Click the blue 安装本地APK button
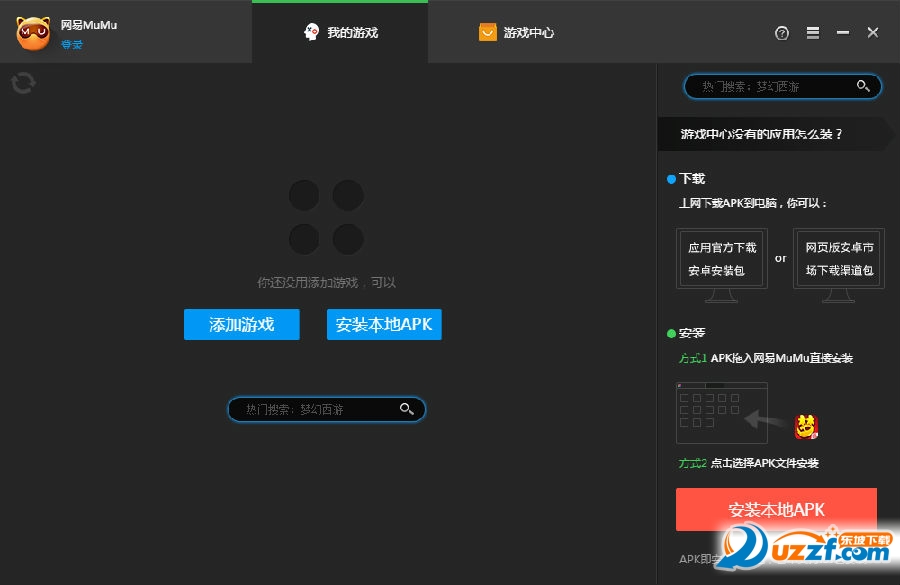Screen dimensions: 900x585 coord(384,325)
